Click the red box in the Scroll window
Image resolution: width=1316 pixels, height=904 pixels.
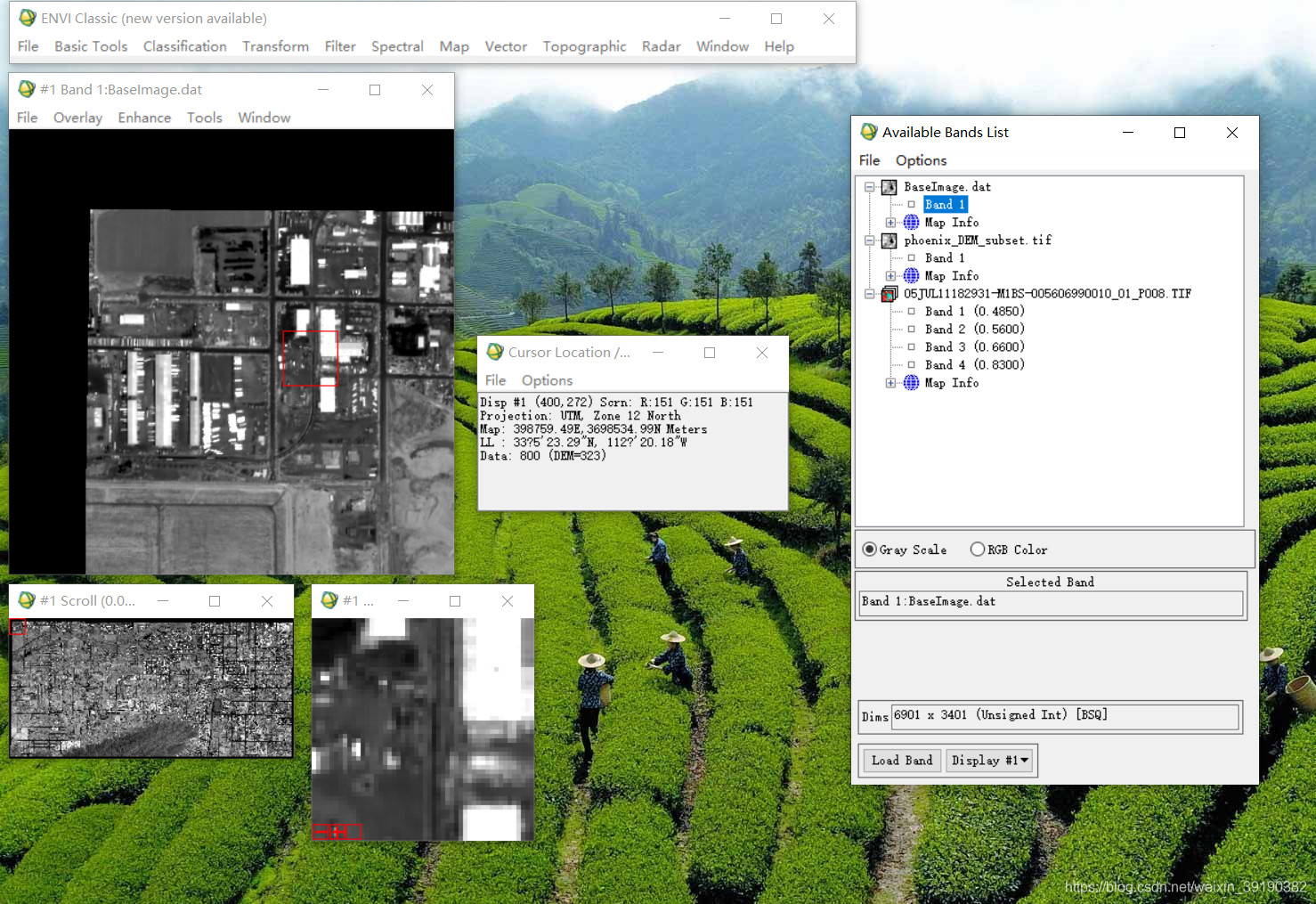pyautogui.click(x=18, y=627)
